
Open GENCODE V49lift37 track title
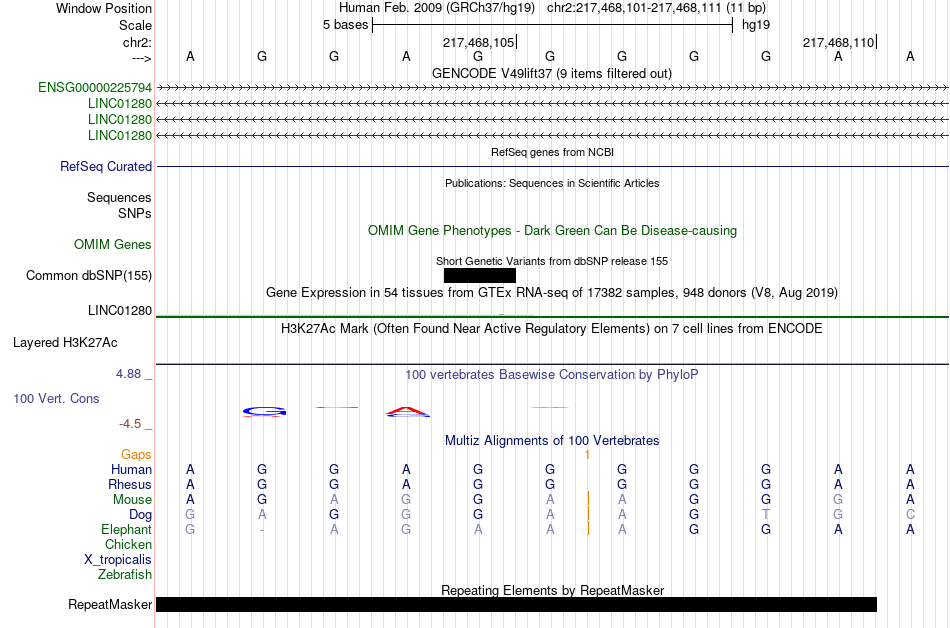pyautogui.click(x=551, y=73)
